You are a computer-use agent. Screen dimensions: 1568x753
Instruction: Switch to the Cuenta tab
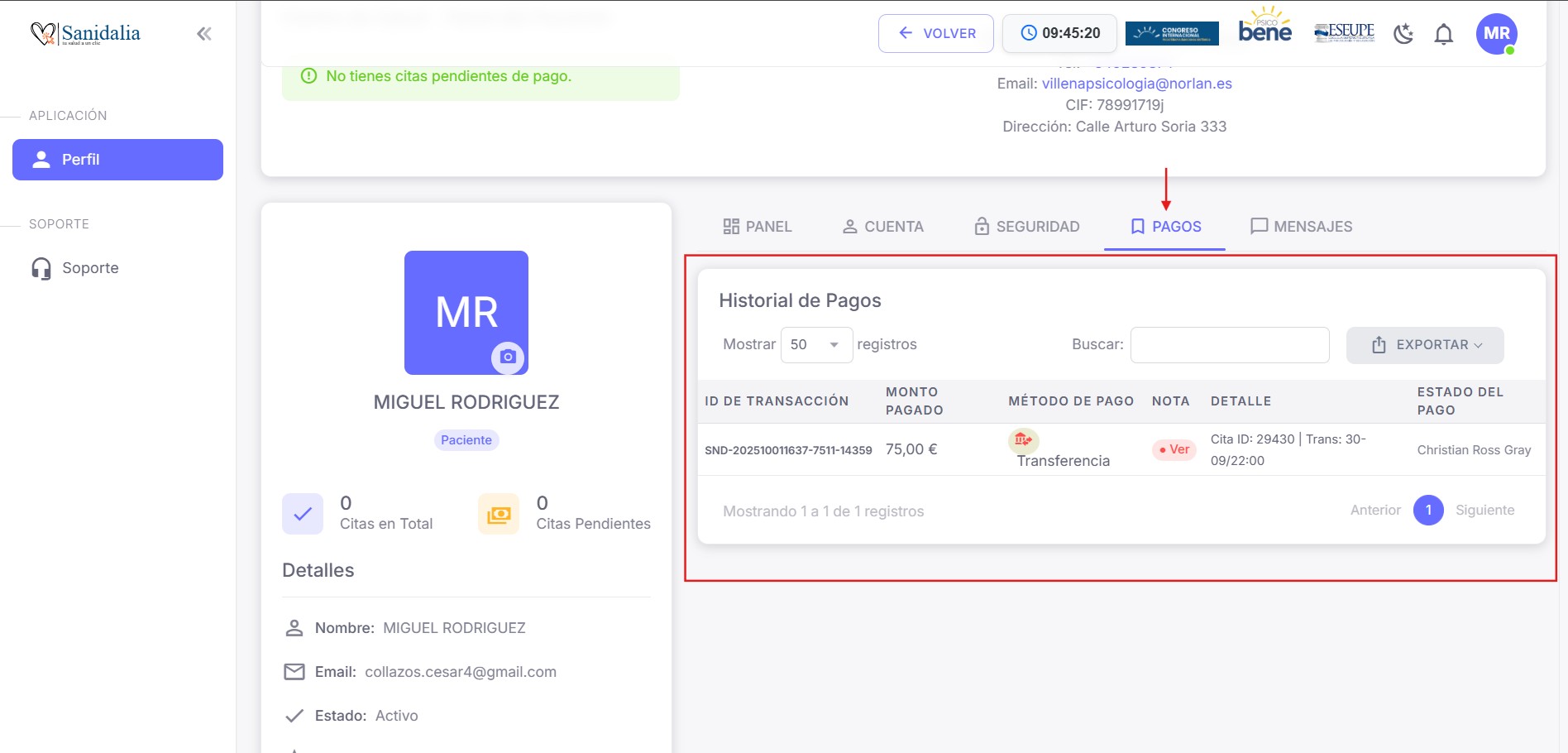click(882, 227)
